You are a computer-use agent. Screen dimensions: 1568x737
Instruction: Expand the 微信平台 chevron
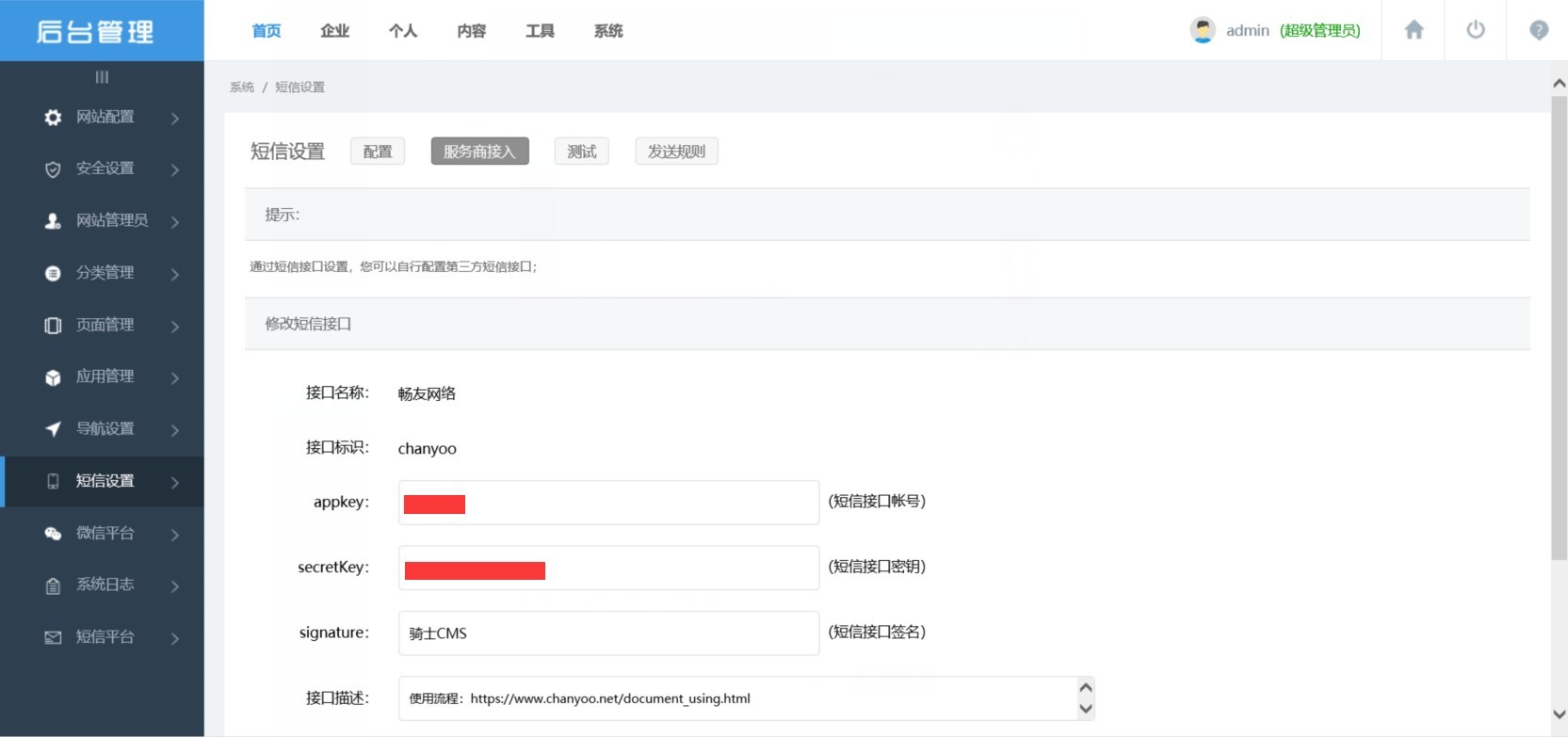(175, 534)
